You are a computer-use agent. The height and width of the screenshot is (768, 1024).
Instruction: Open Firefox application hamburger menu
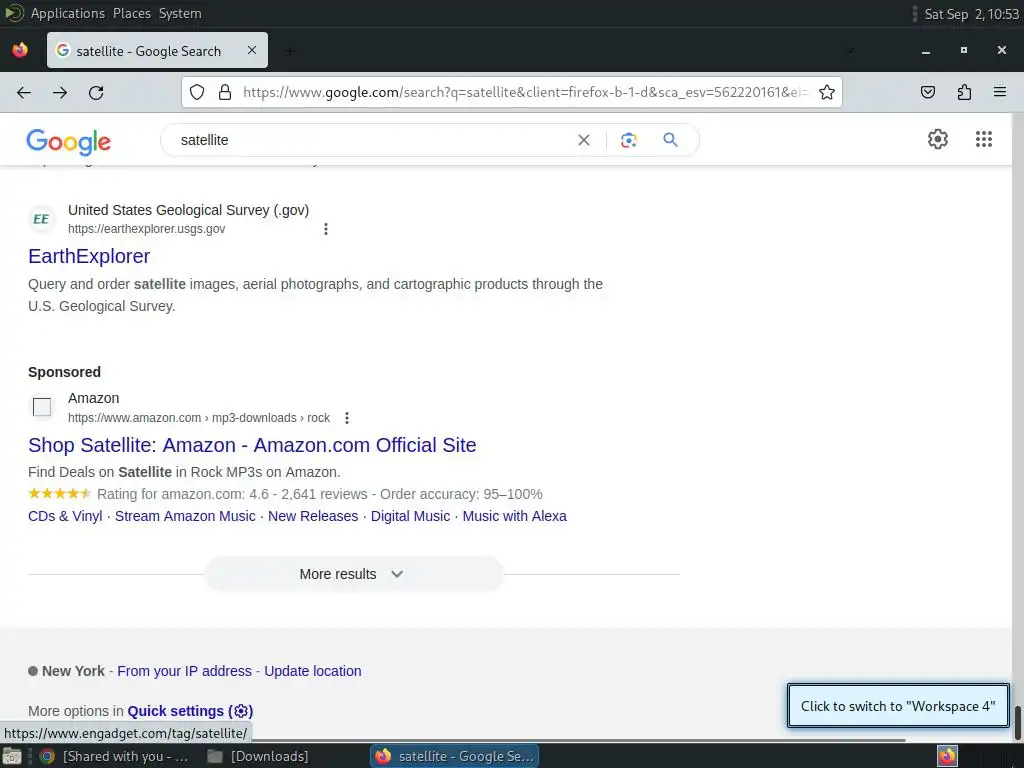click(1000, 92)
